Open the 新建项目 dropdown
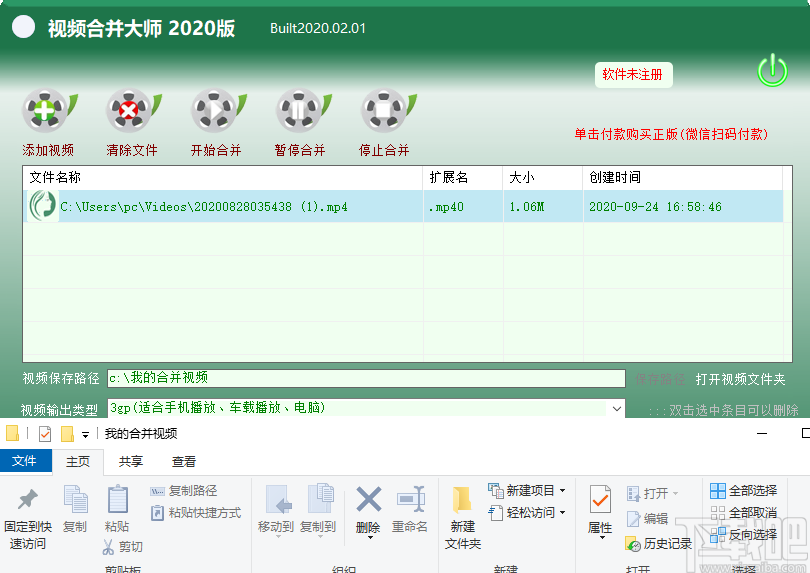Image resolution: width=810 pixels, height=573 pixels. click(526, 490)
